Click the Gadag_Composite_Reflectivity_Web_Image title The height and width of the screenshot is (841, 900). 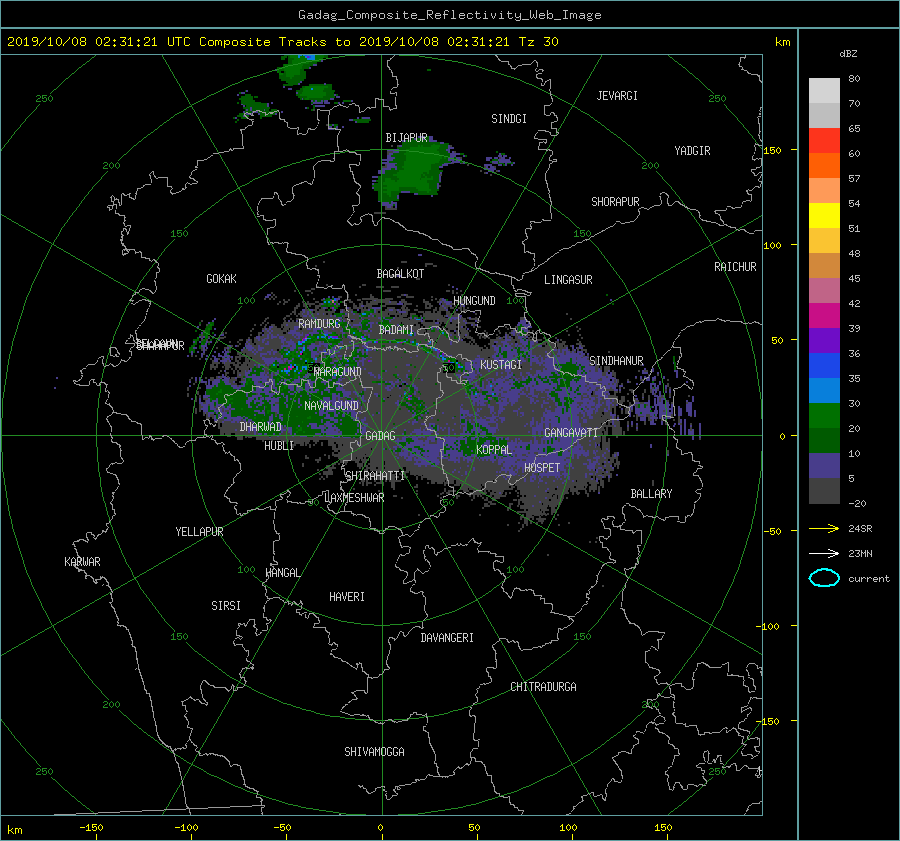[x=449, y=15]
